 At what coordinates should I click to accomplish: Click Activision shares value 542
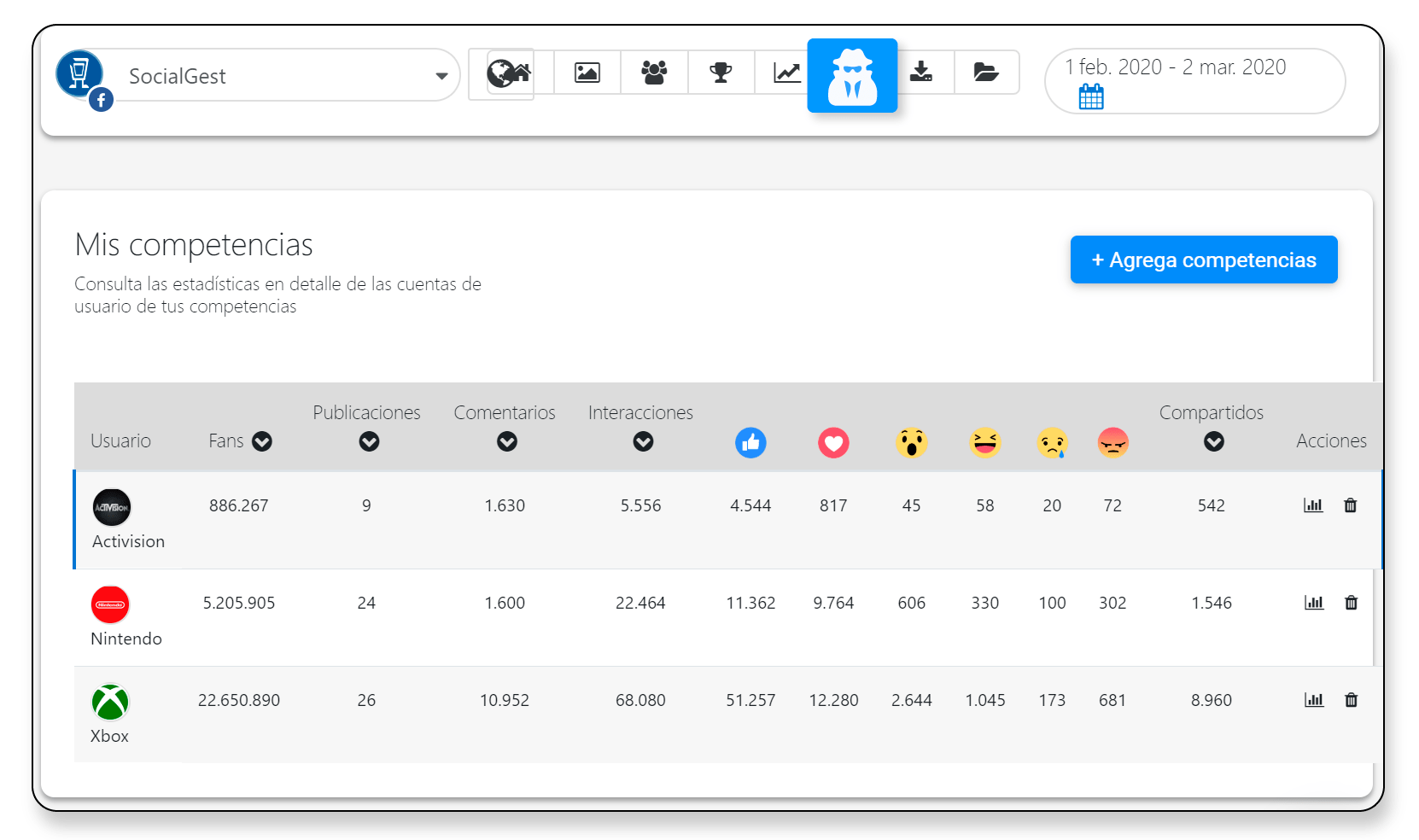pyautogui.click(x=1212, y=505)
